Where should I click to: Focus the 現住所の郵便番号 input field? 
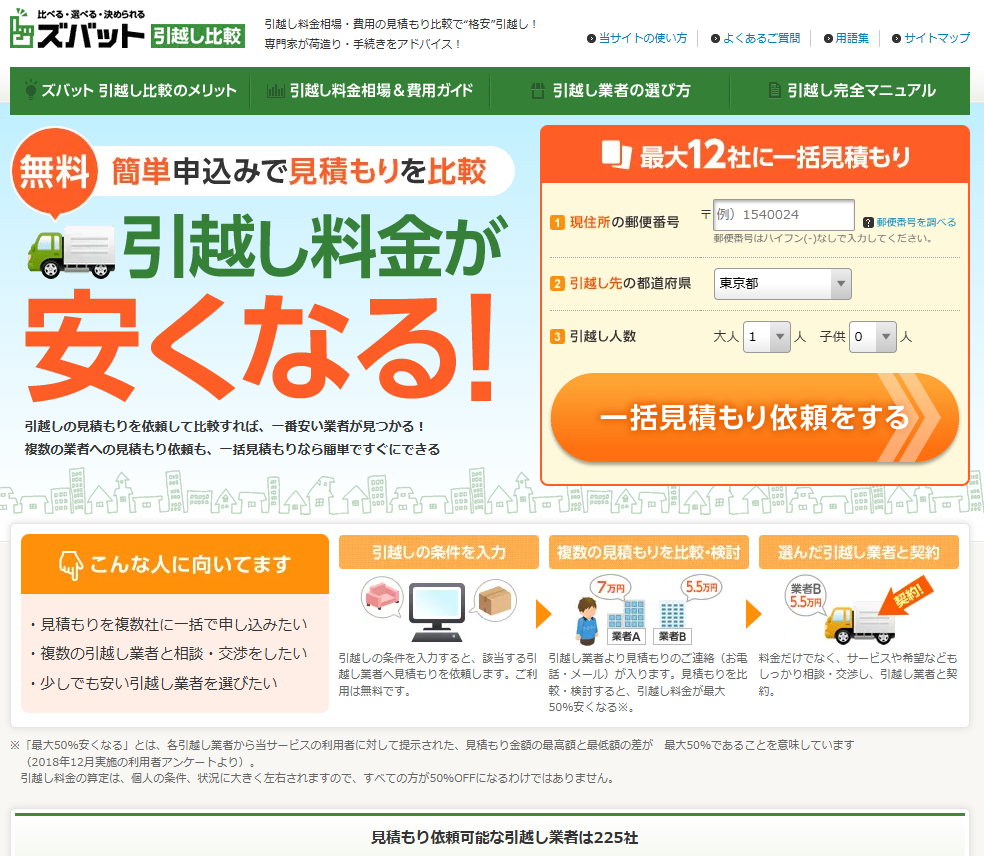tap(783, 215)
